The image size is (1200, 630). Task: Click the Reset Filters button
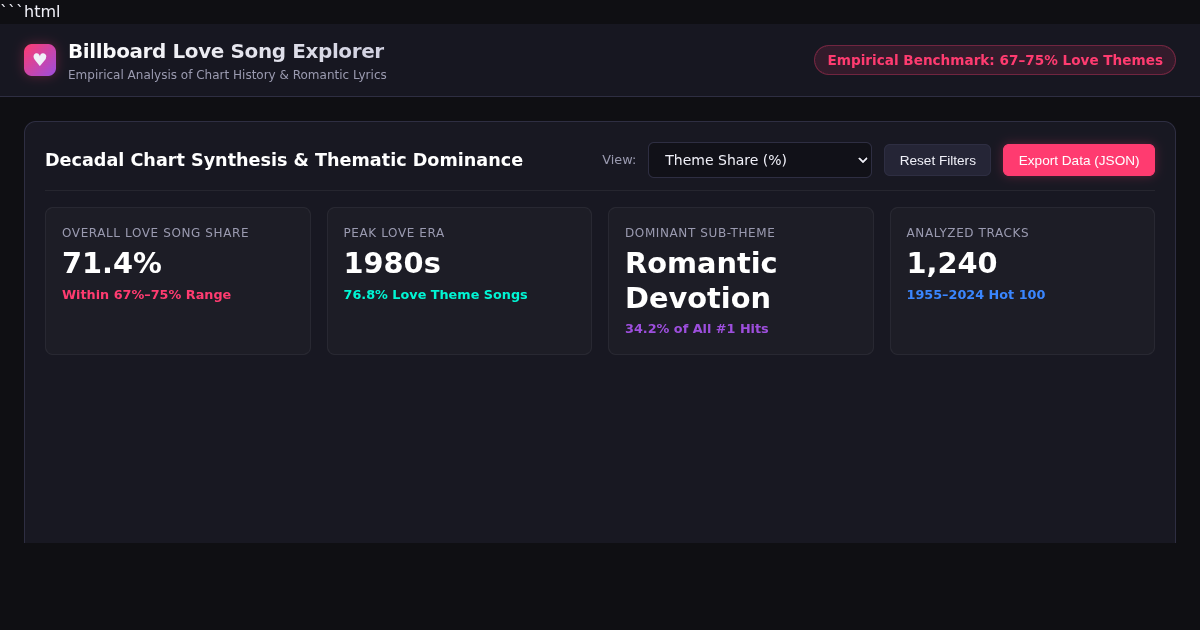tap(937, 160)
